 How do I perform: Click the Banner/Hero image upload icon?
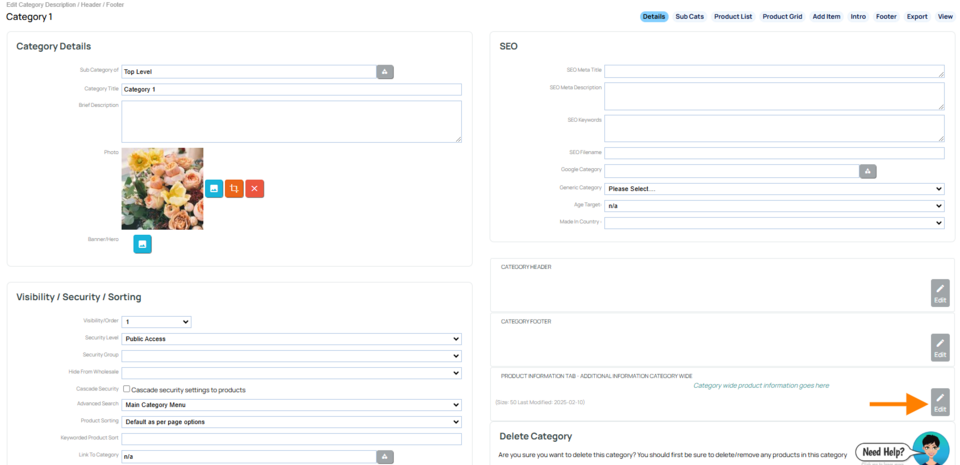coord(143,244)
